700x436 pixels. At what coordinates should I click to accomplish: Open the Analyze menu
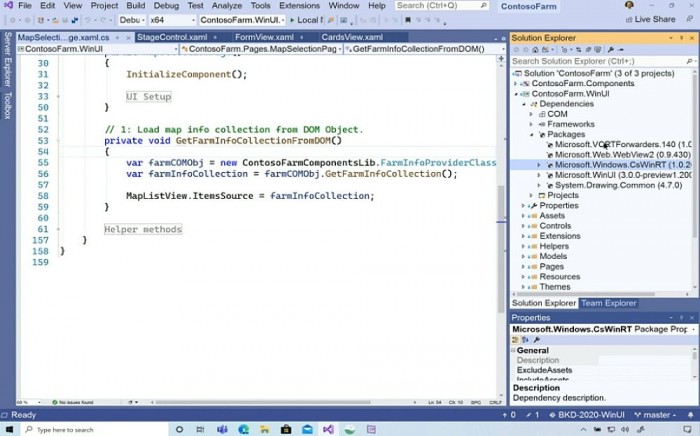[x=227, y=5]
